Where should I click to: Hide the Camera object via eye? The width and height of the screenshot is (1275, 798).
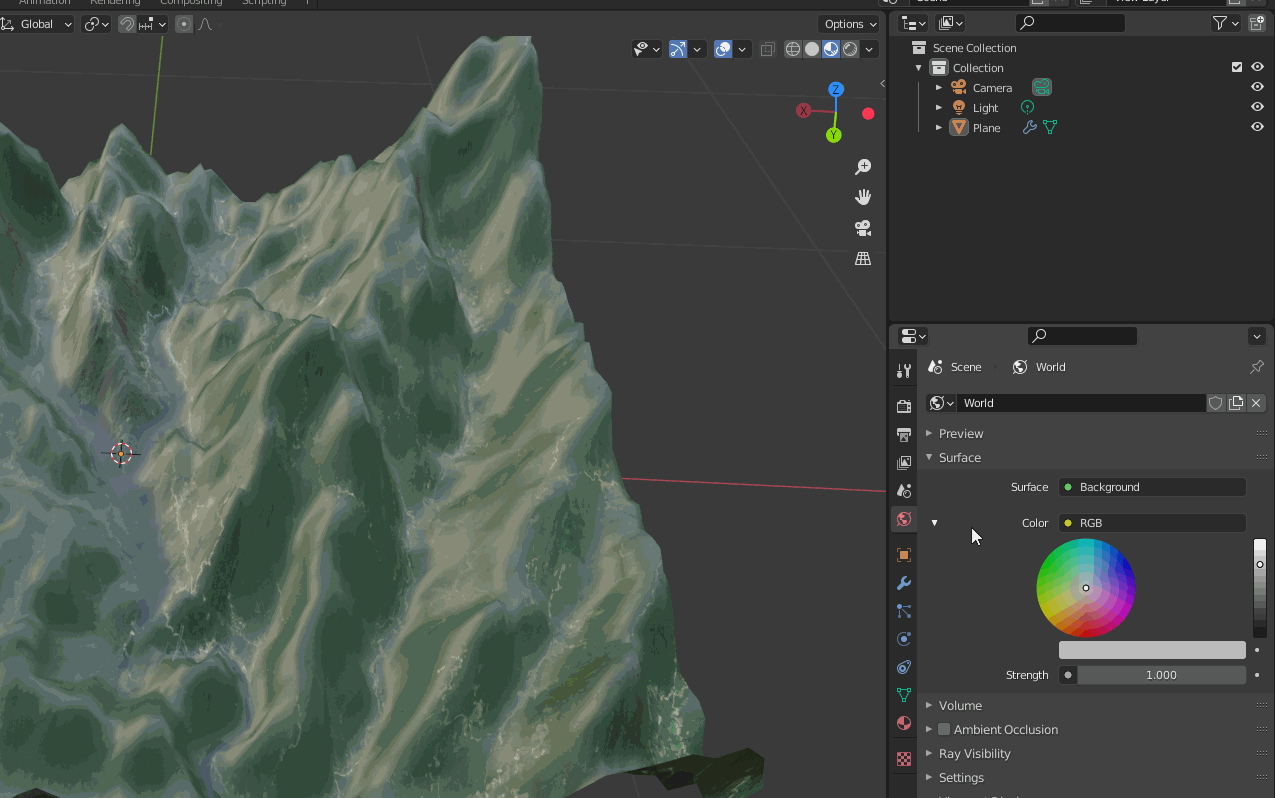(x=1257, y=87)
